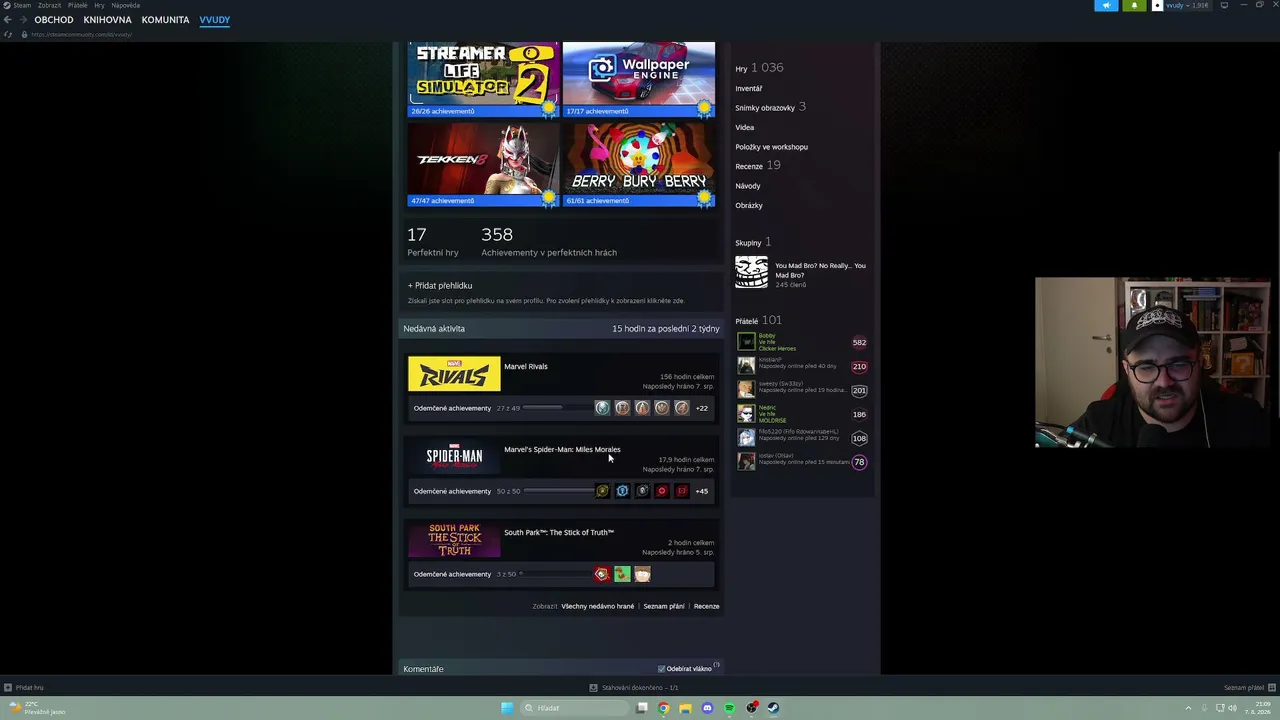This screenshot has width=1280, height=720.
Task: Open the green notifications bell
Action: (1134, 5)
